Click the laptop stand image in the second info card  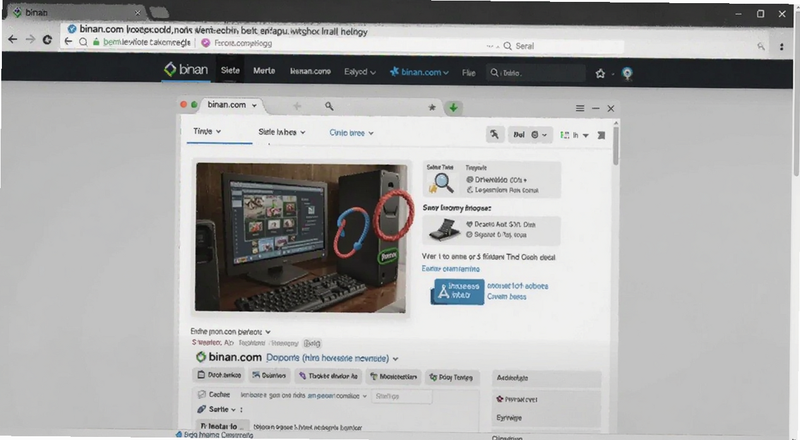[x=444, y=229]
